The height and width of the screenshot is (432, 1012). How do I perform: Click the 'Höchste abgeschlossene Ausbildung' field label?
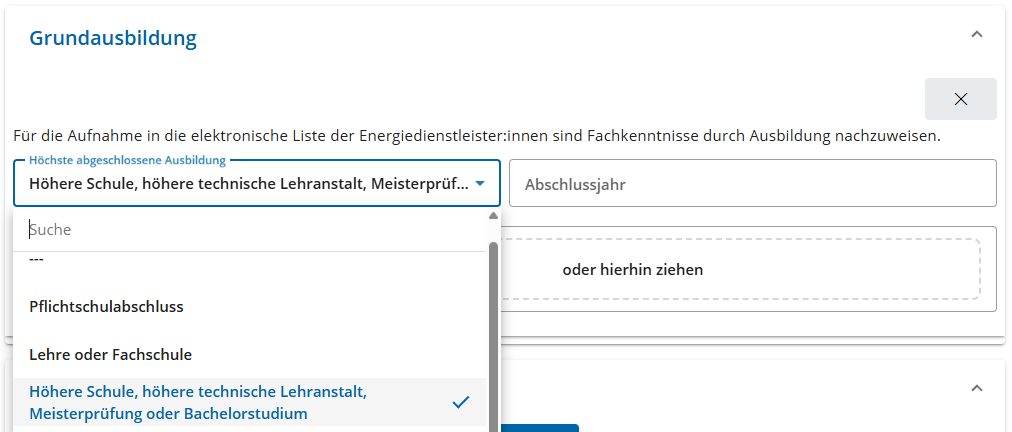click(x=127, y=160)
